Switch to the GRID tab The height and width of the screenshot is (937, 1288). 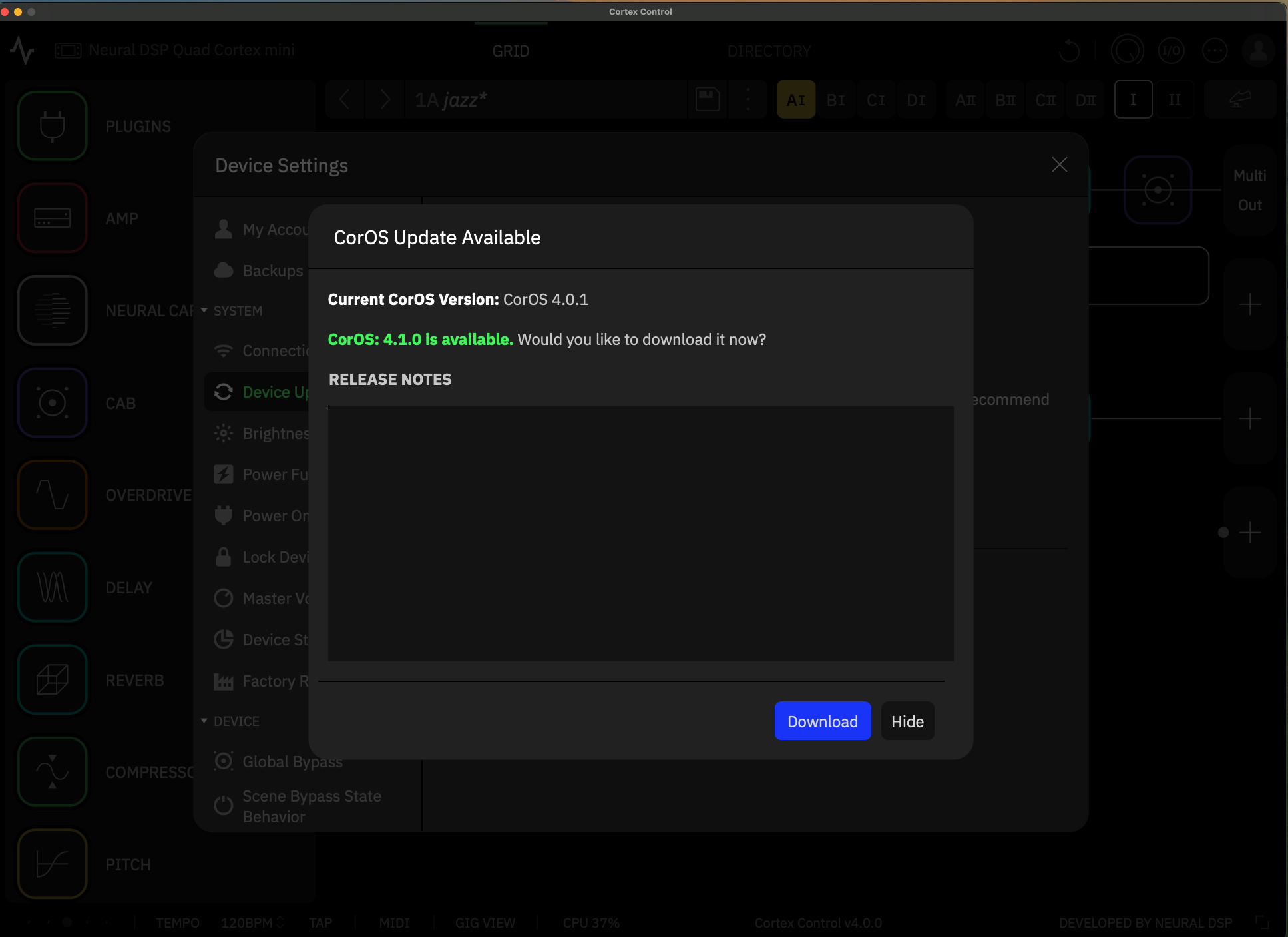(x=511, y=51)
